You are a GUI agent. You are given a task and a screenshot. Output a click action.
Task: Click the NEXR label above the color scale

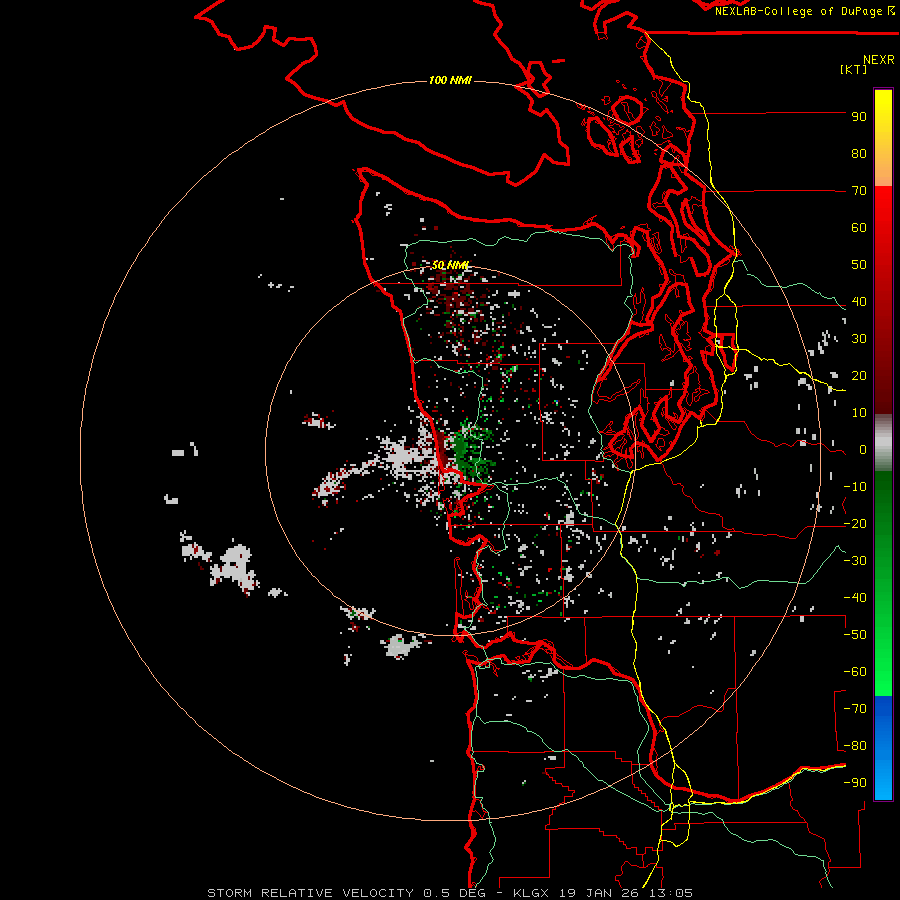pos(878,60)
